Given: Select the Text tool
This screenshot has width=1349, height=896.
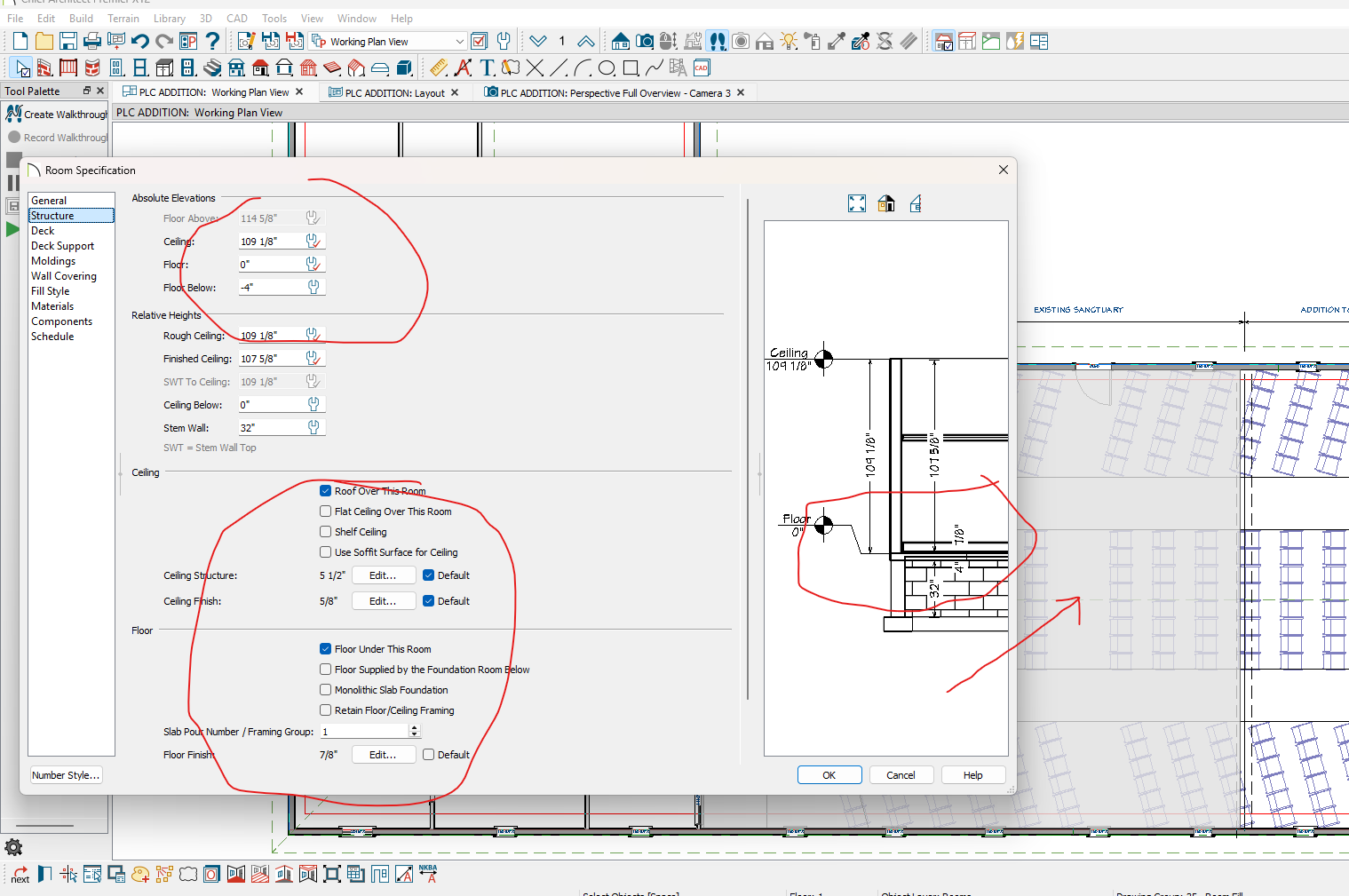Looking at the screenshot, I should tap(487, 67).
